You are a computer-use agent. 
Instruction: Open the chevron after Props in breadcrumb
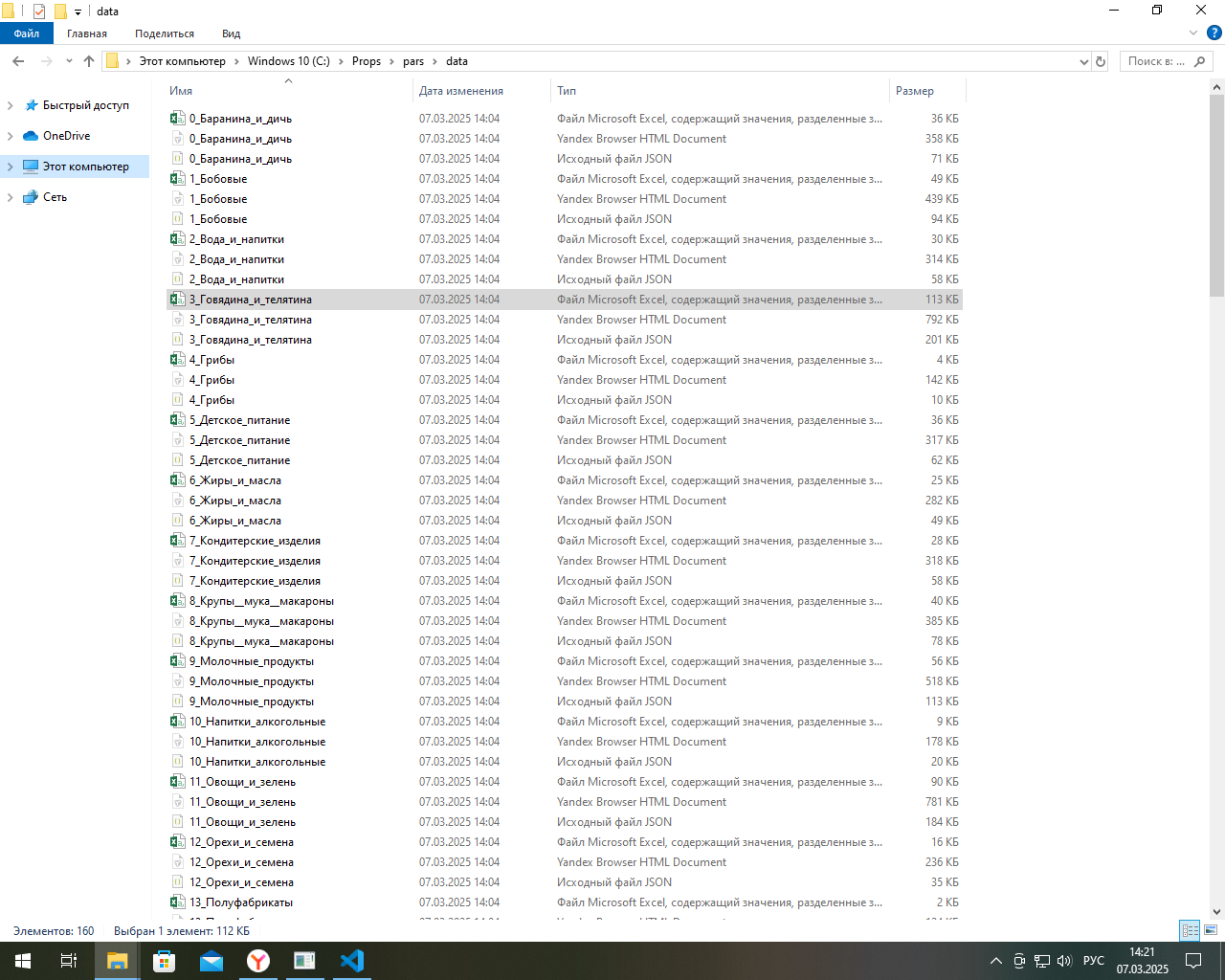391,61
